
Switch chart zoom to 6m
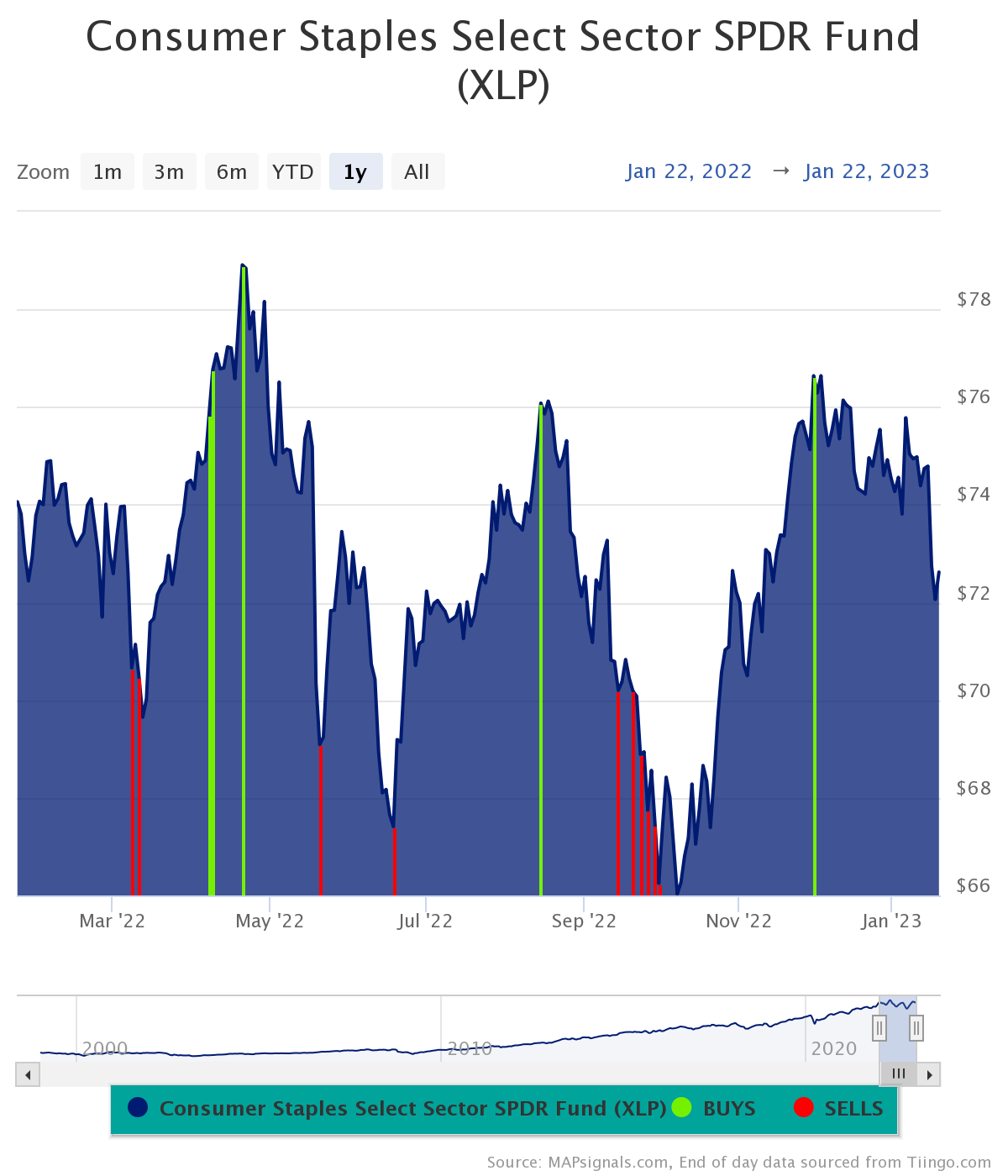point(231,172)
